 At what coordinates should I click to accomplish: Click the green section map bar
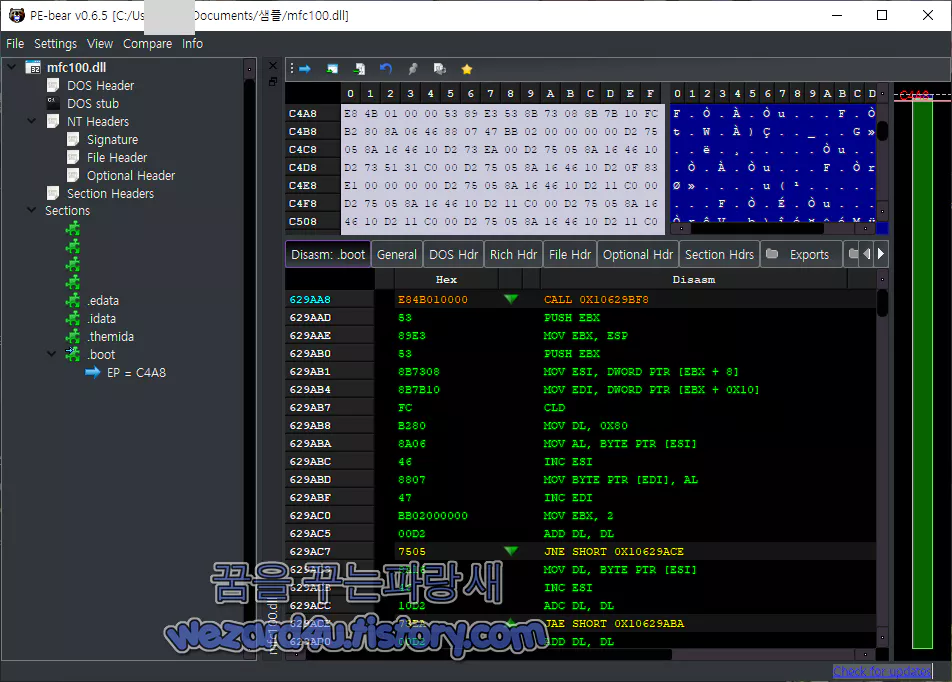pyautogui.click(x=922, y=373)
